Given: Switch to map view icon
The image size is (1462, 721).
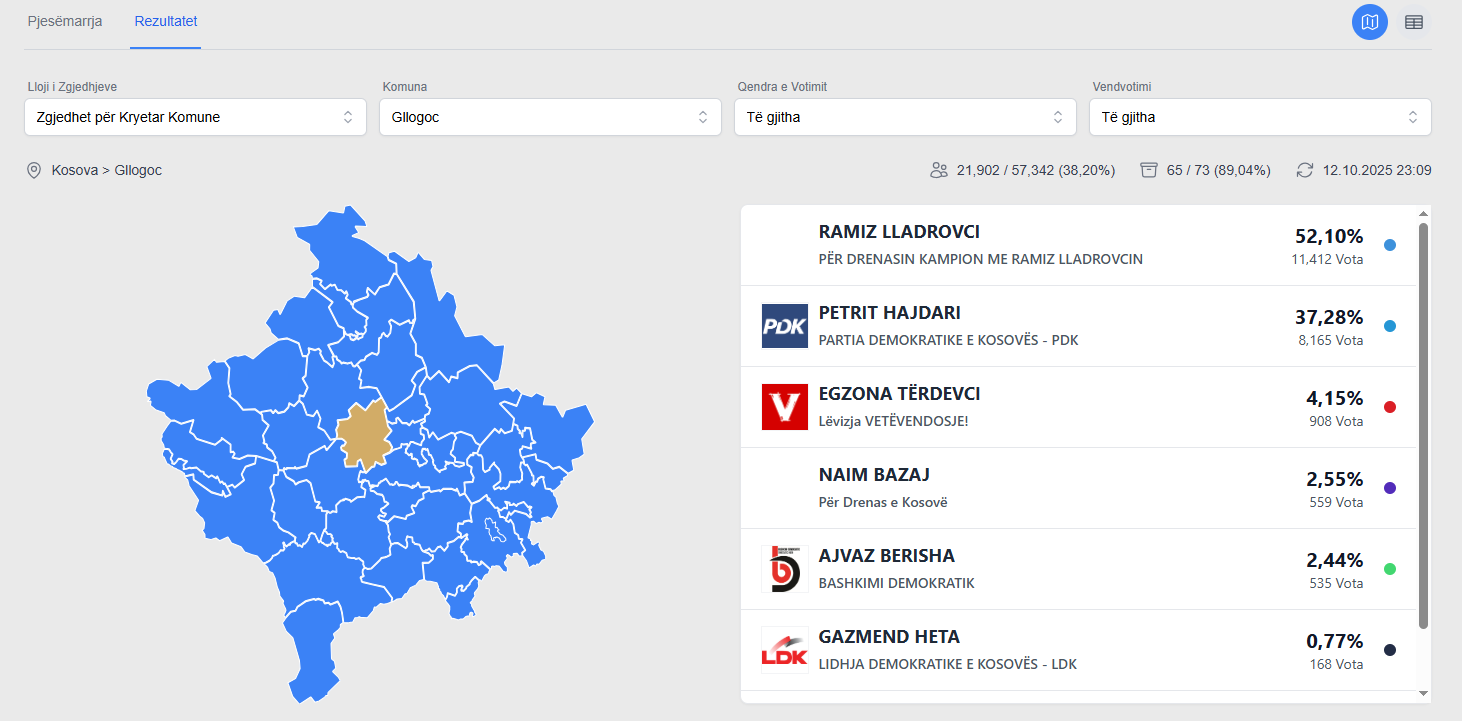Looking at the screenshot, I should coord(1370,22).
